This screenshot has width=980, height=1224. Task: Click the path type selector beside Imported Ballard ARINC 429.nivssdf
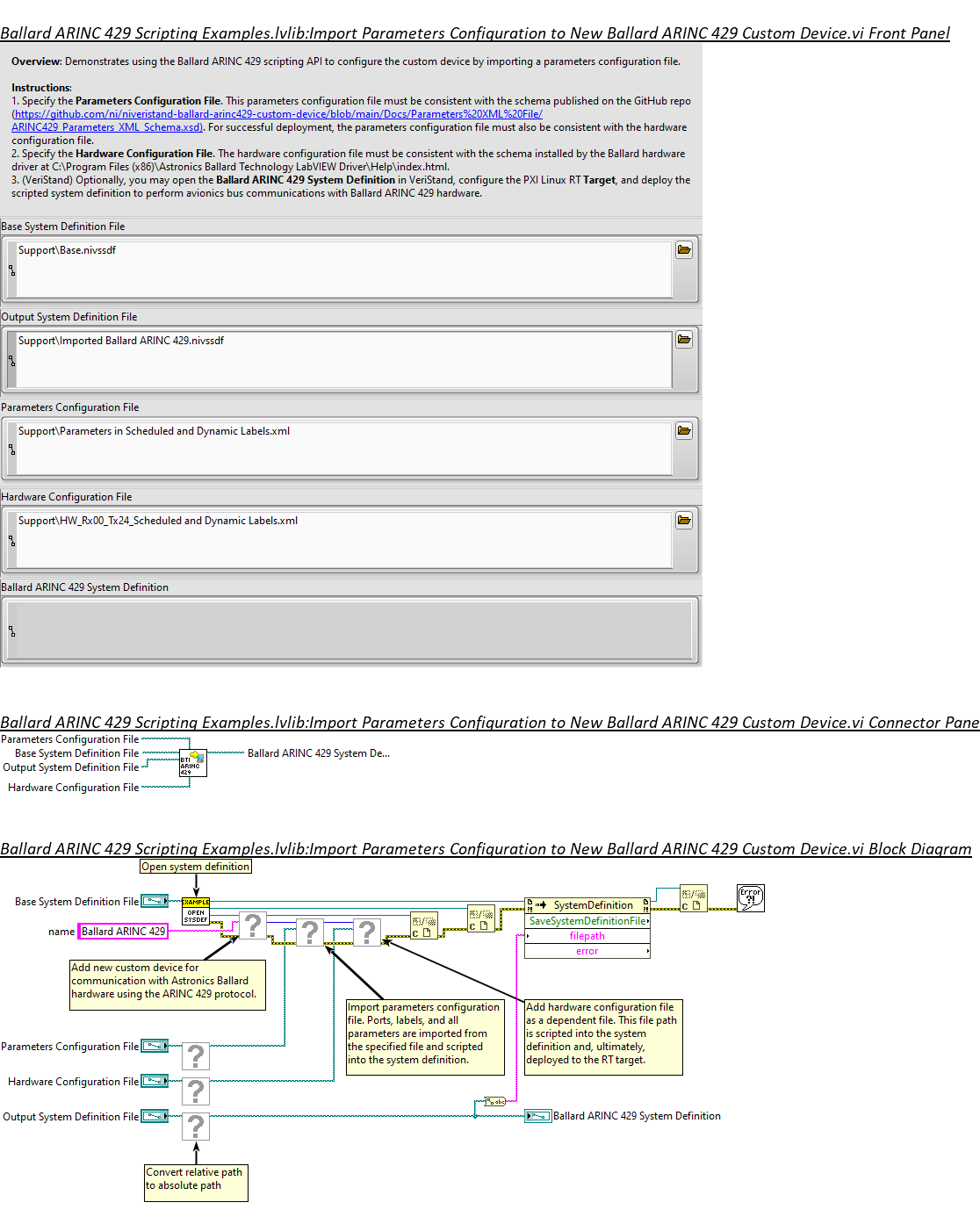pos(12,361)
